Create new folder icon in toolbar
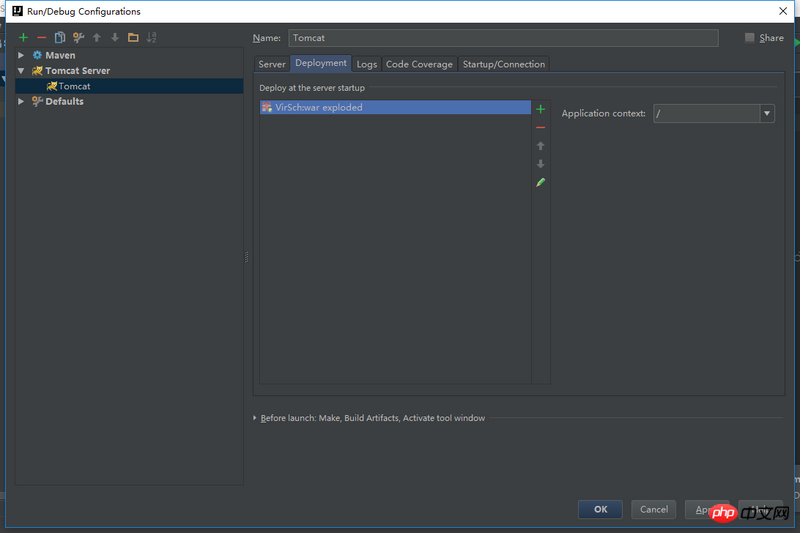This screenshot has width=800, height=533. point(133,37)
